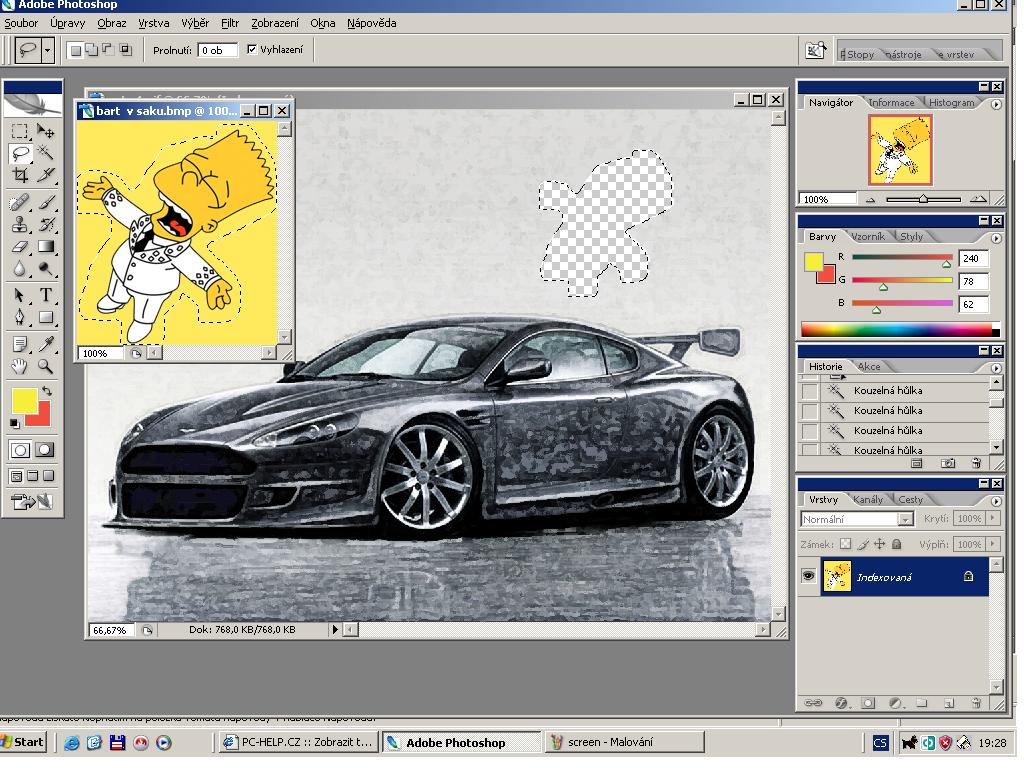This screenshot has height=768, width=1024.
Task: Select the Eraser tool
Action: point(19,246)
